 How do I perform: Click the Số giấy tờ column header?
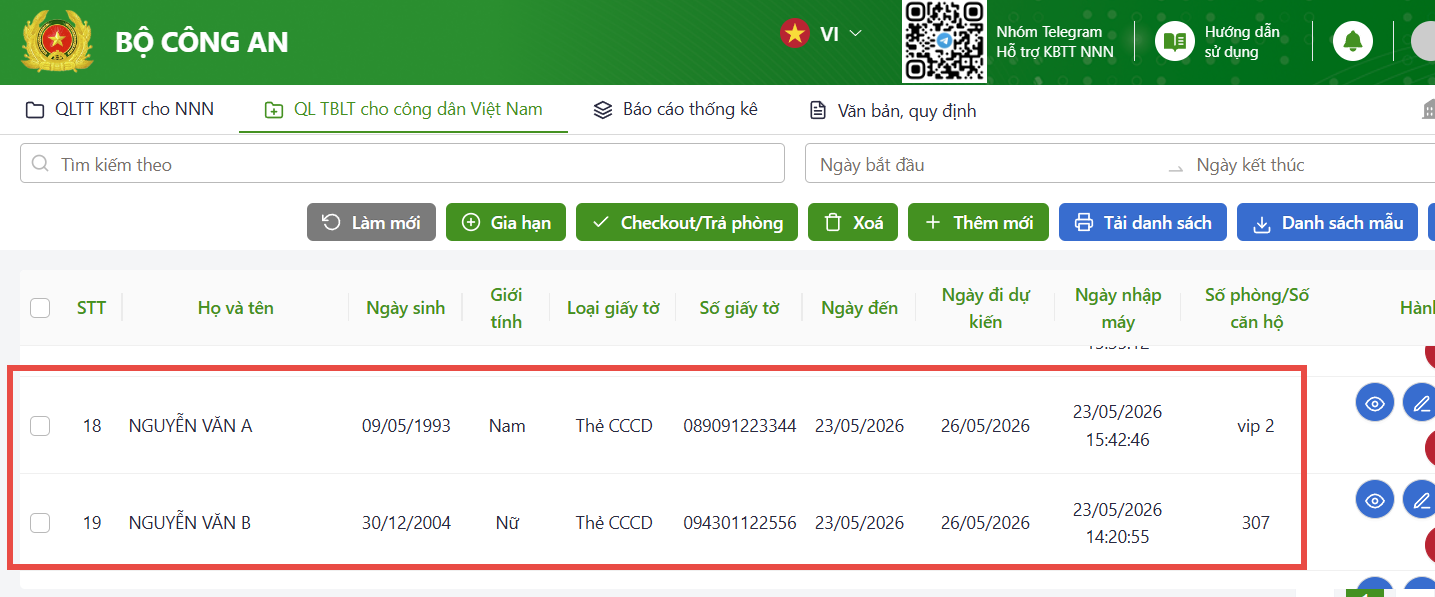pos(739,308)
